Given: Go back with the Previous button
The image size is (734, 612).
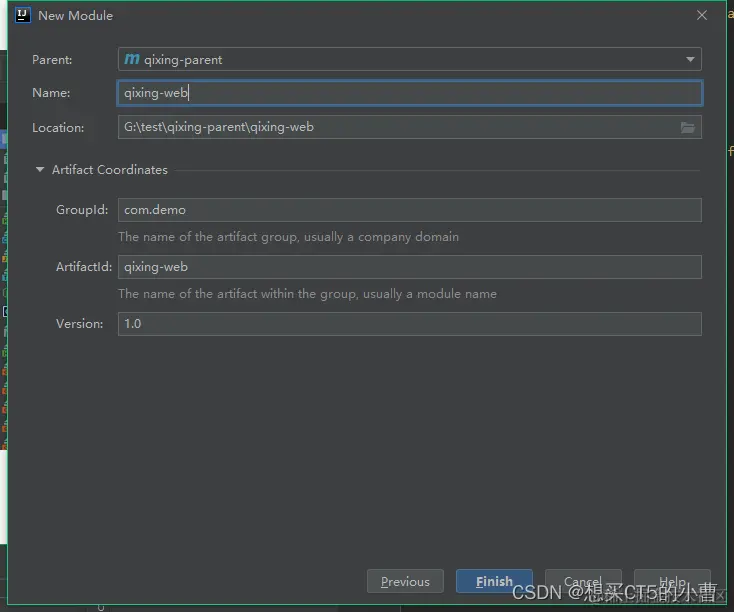Looking at the screenshot, I should tap(405, 582).
